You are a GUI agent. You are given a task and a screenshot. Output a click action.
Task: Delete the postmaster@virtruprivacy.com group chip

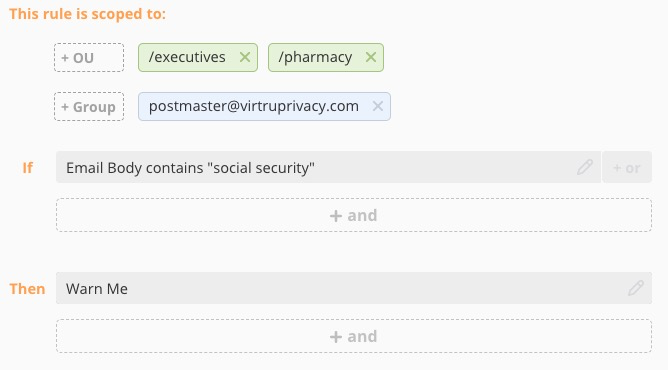click(x=377, y=106)
